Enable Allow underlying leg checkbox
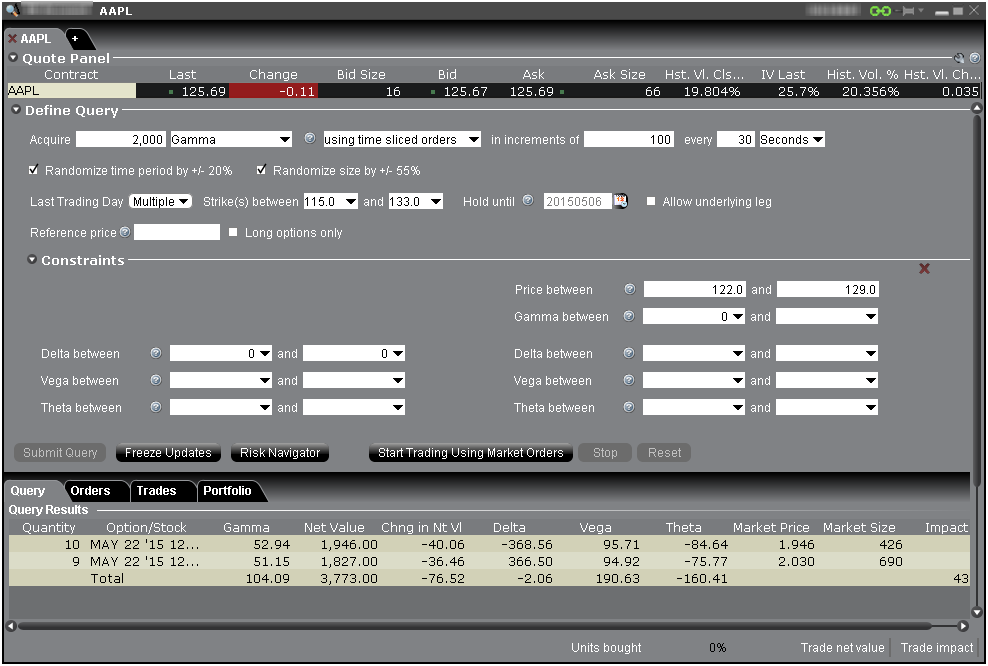The height and width of the screenshot is (666, 988). pos(651,201)
